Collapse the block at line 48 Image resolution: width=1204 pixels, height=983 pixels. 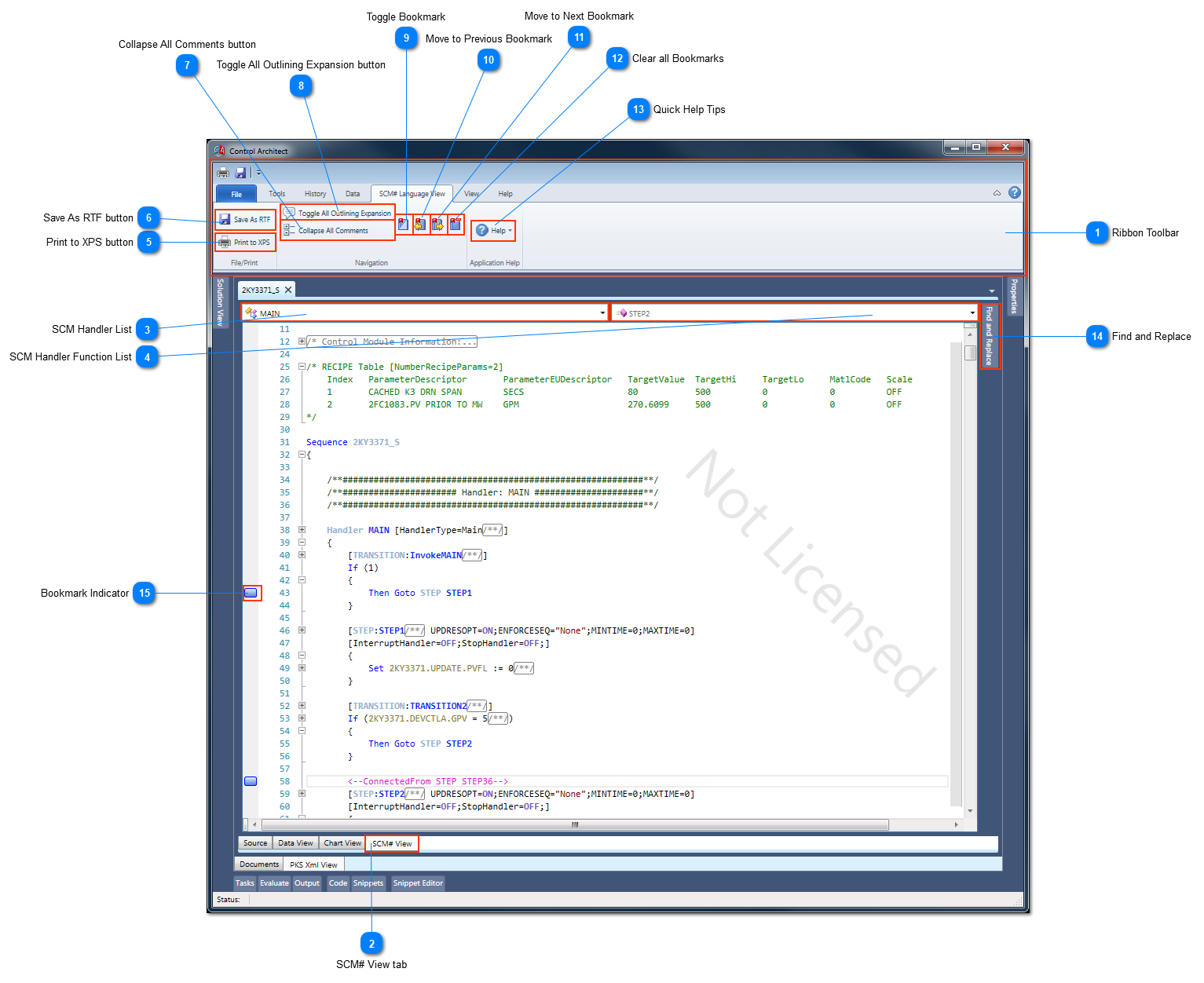point(302,656)
